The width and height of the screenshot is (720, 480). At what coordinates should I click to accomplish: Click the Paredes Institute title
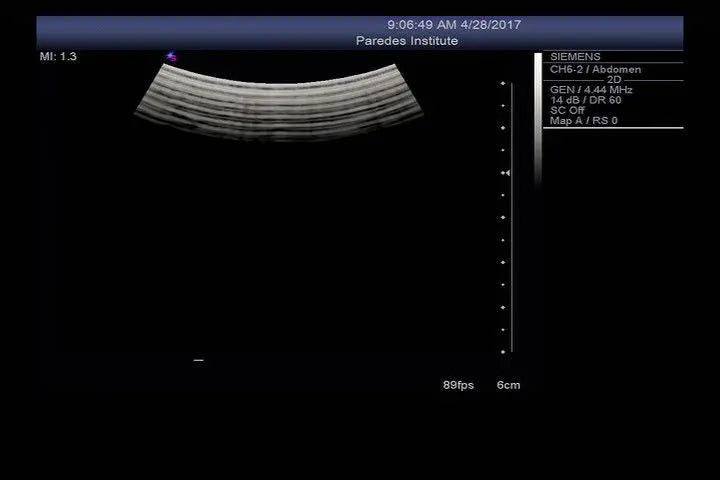point(407,41)
